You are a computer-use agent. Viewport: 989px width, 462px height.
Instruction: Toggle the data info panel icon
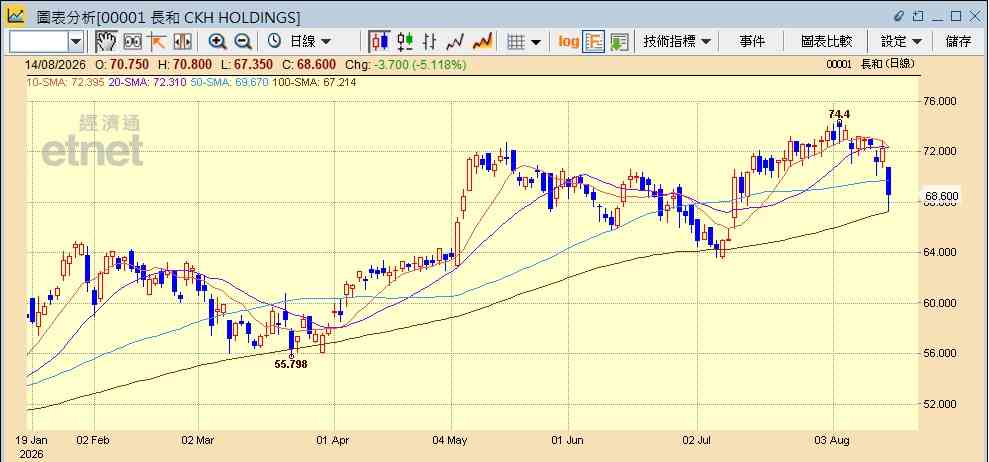coord(594,42)
